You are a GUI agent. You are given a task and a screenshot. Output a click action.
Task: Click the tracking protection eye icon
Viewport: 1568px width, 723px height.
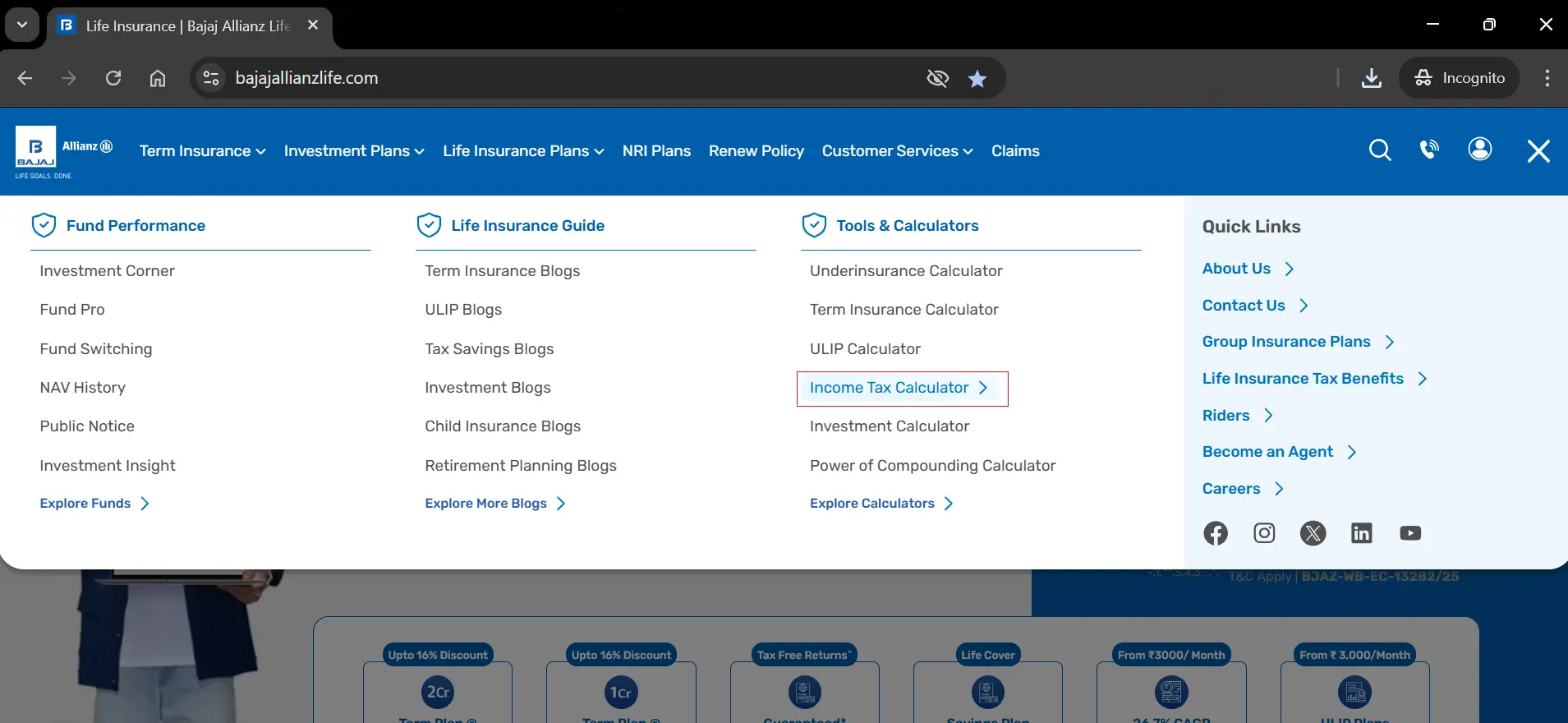(938, 78)
